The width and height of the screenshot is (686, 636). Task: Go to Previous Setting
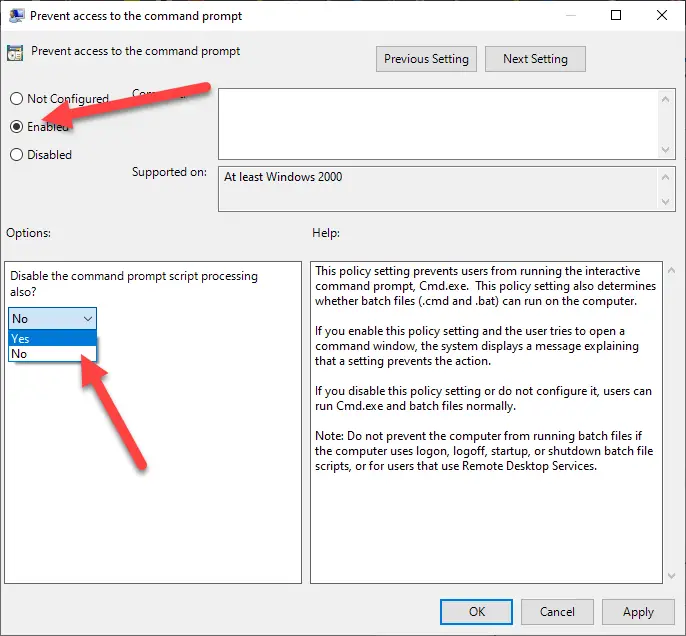[426, 59]
